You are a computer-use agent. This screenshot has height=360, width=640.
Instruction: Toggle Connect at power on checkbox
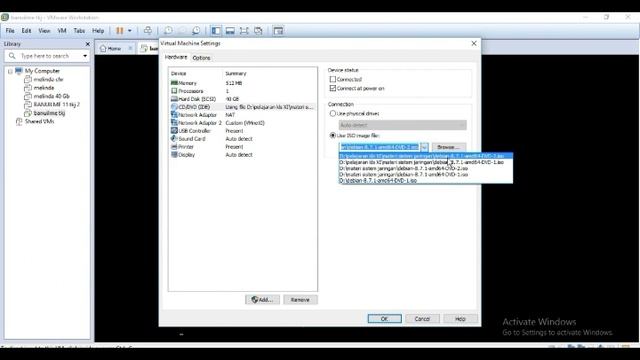[x=333, y=88]
